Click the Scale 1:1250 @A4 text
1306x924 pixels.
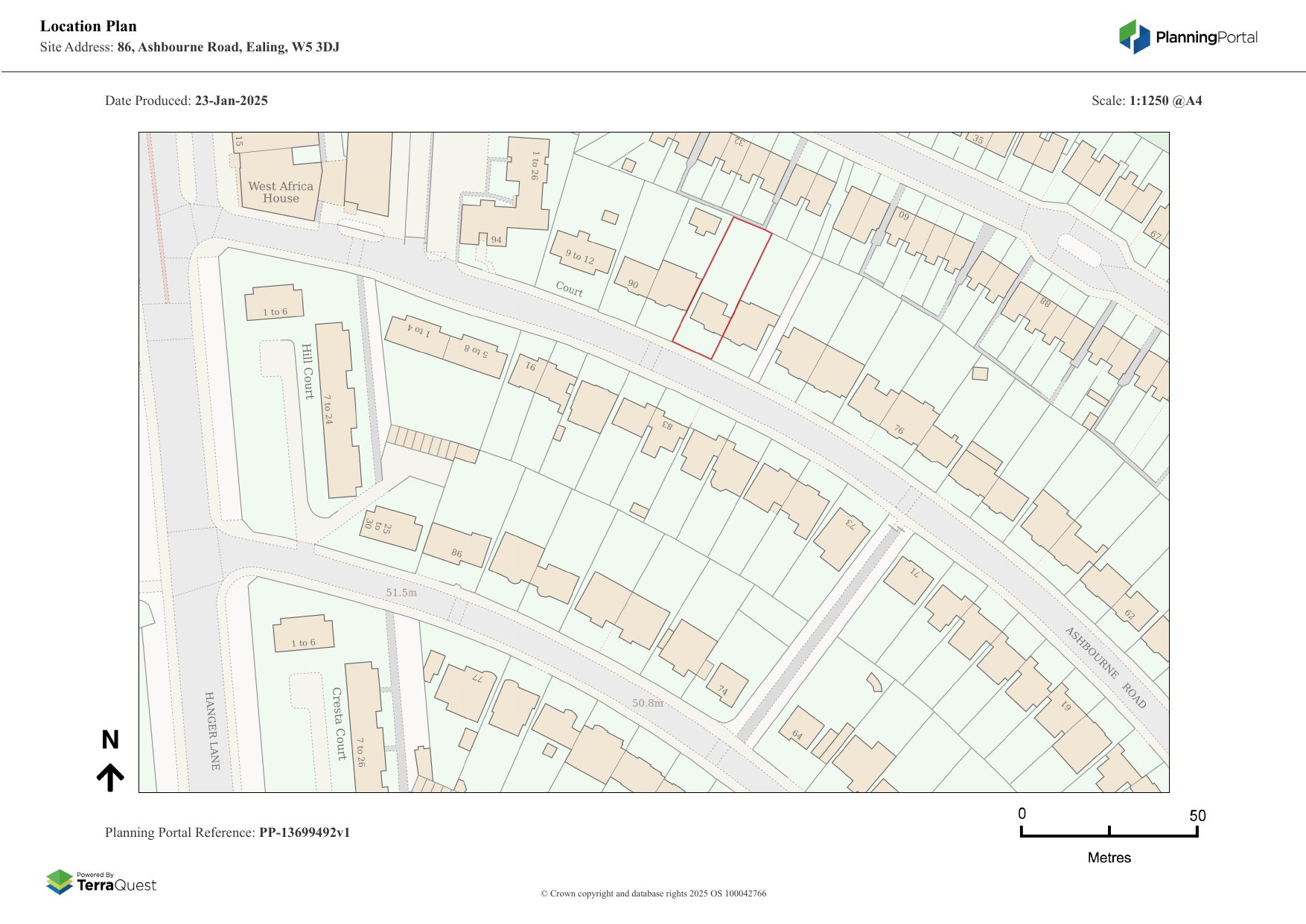1146,101
